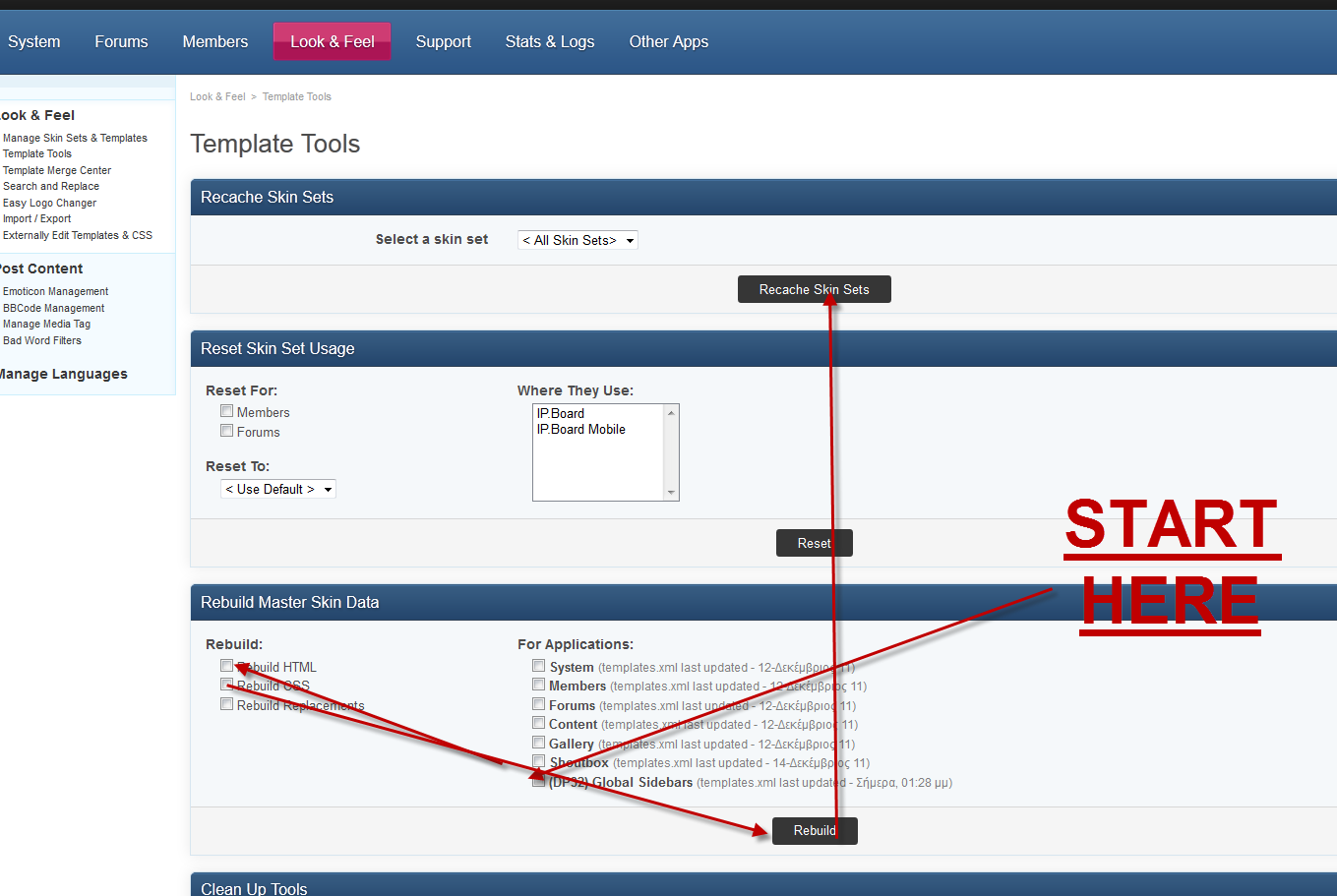Open the Use Default dropdown
This screenshot has width=1337, height=896.
point(278,489)
